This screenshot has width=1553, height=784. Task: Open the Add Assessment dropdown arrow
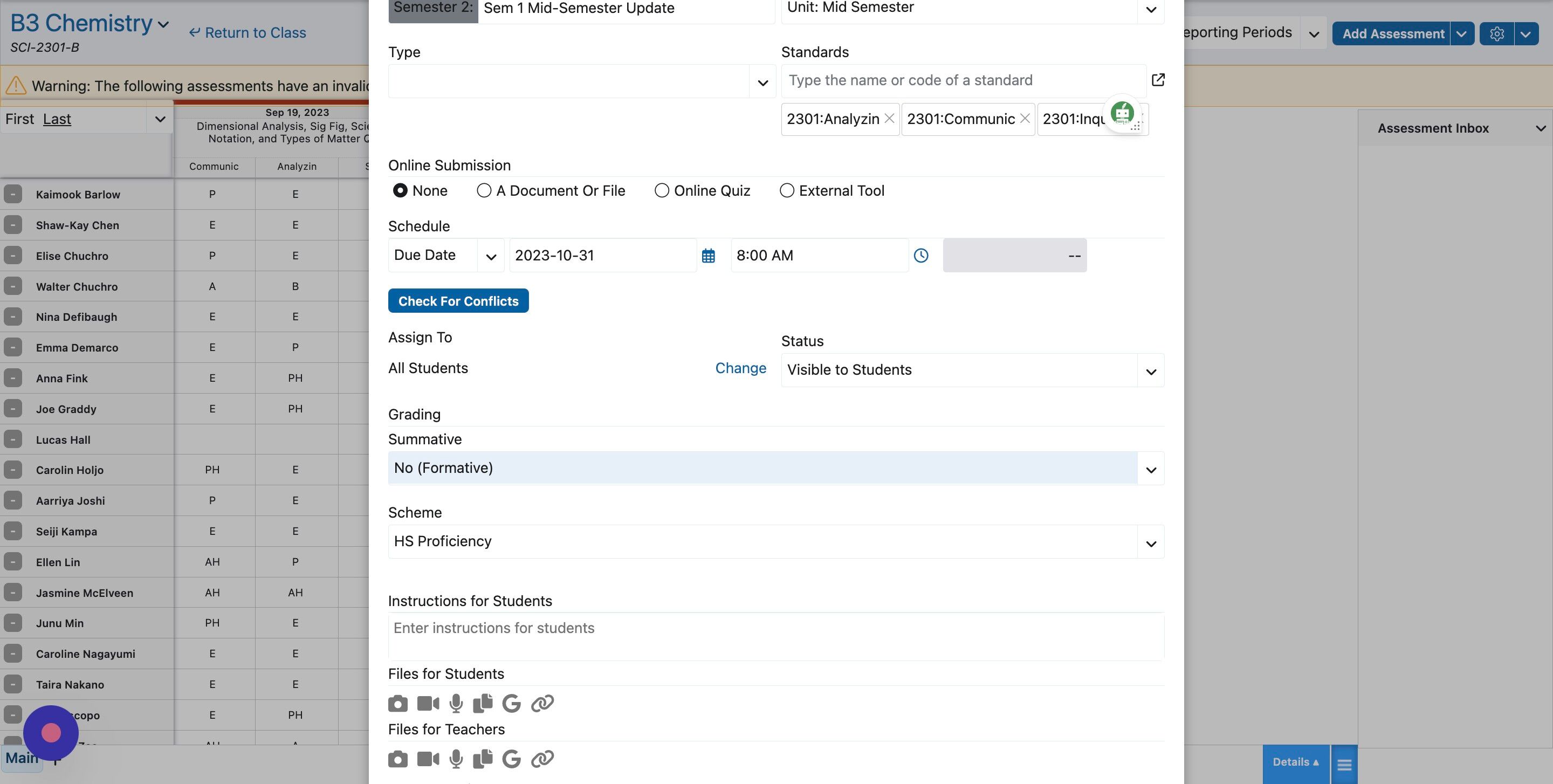[x=1461, y=34]
